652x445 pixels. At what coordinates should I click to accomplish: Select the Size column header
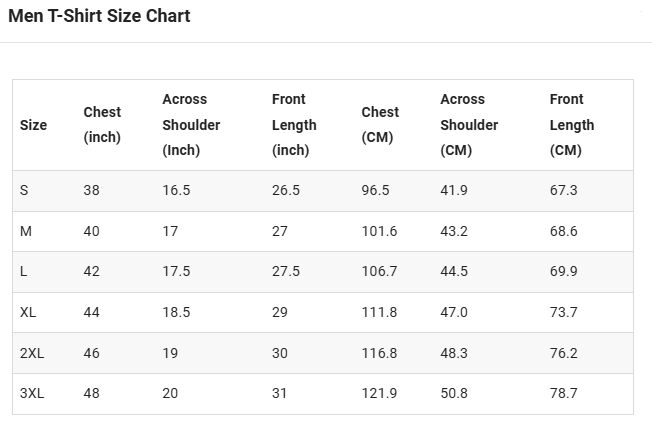tap(33, 125)
